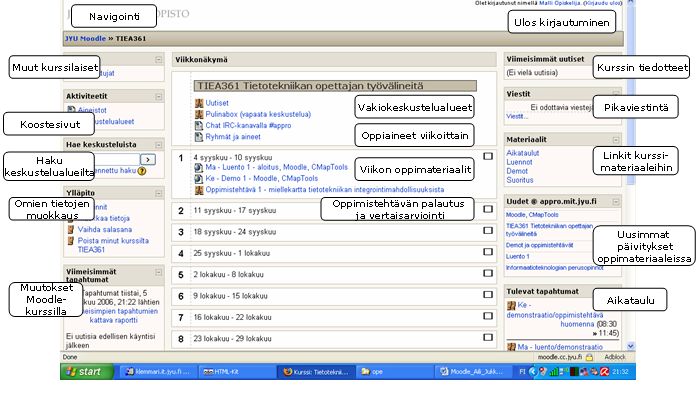This screenshot has height=393, width=699.
Task: Collapse the Materiaalit block
Action: coord(616,140)
